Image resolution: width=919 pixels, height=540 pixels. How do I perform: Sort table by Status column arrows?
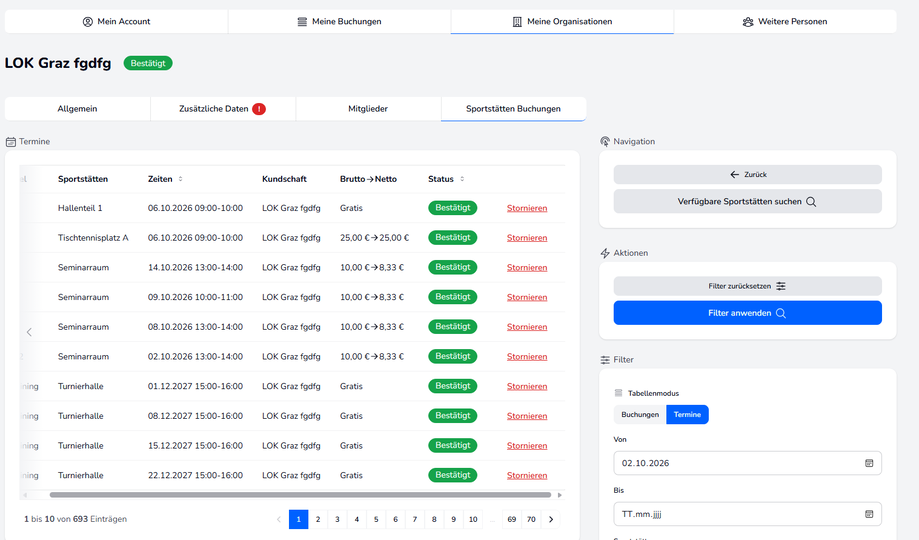click(x=462, y=179)
